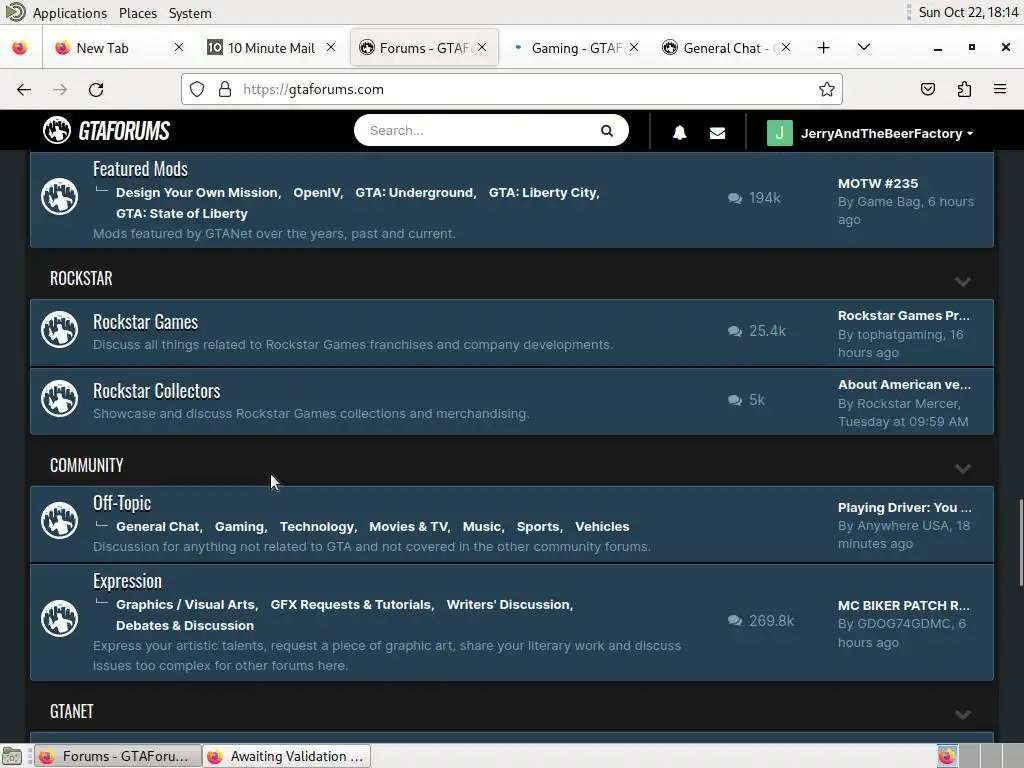The width and height of the screenshot is (1024, 768).
Task: Click the comments icon next to 25.4k
Action: point(735,331)
